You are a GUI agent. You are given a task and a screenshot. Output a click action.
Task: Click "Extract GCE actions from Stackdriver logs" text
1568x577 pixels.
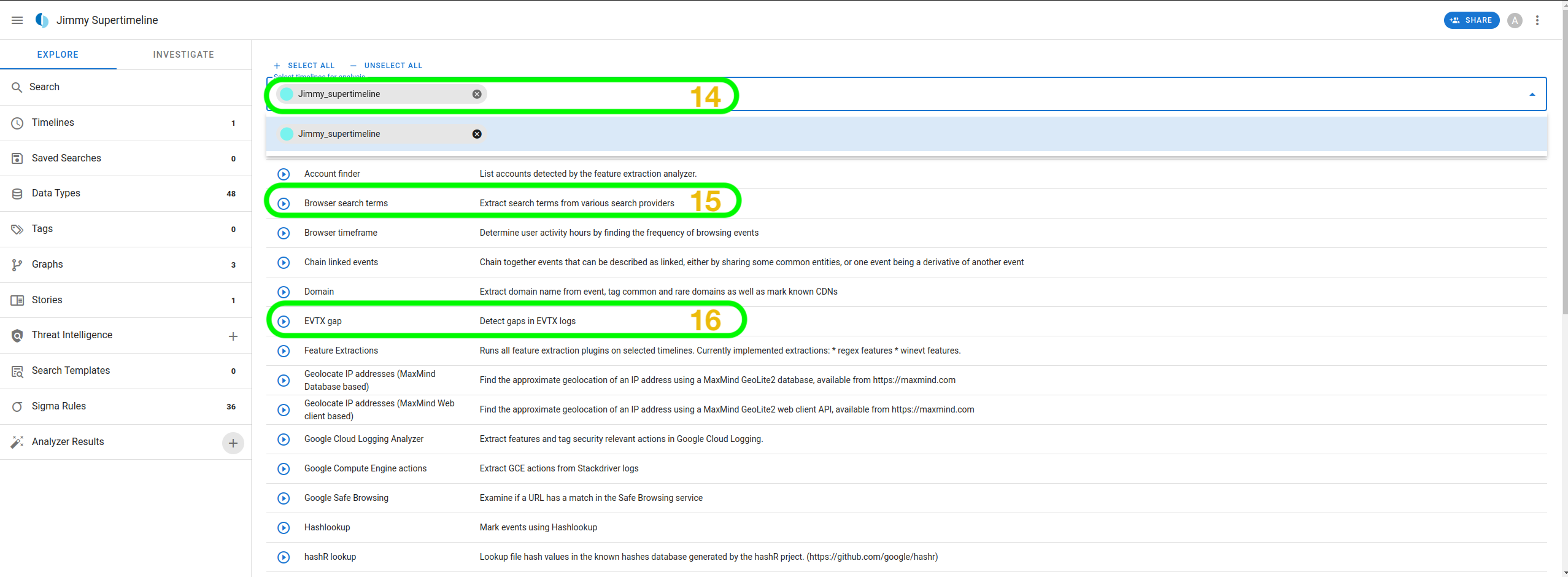559,468
